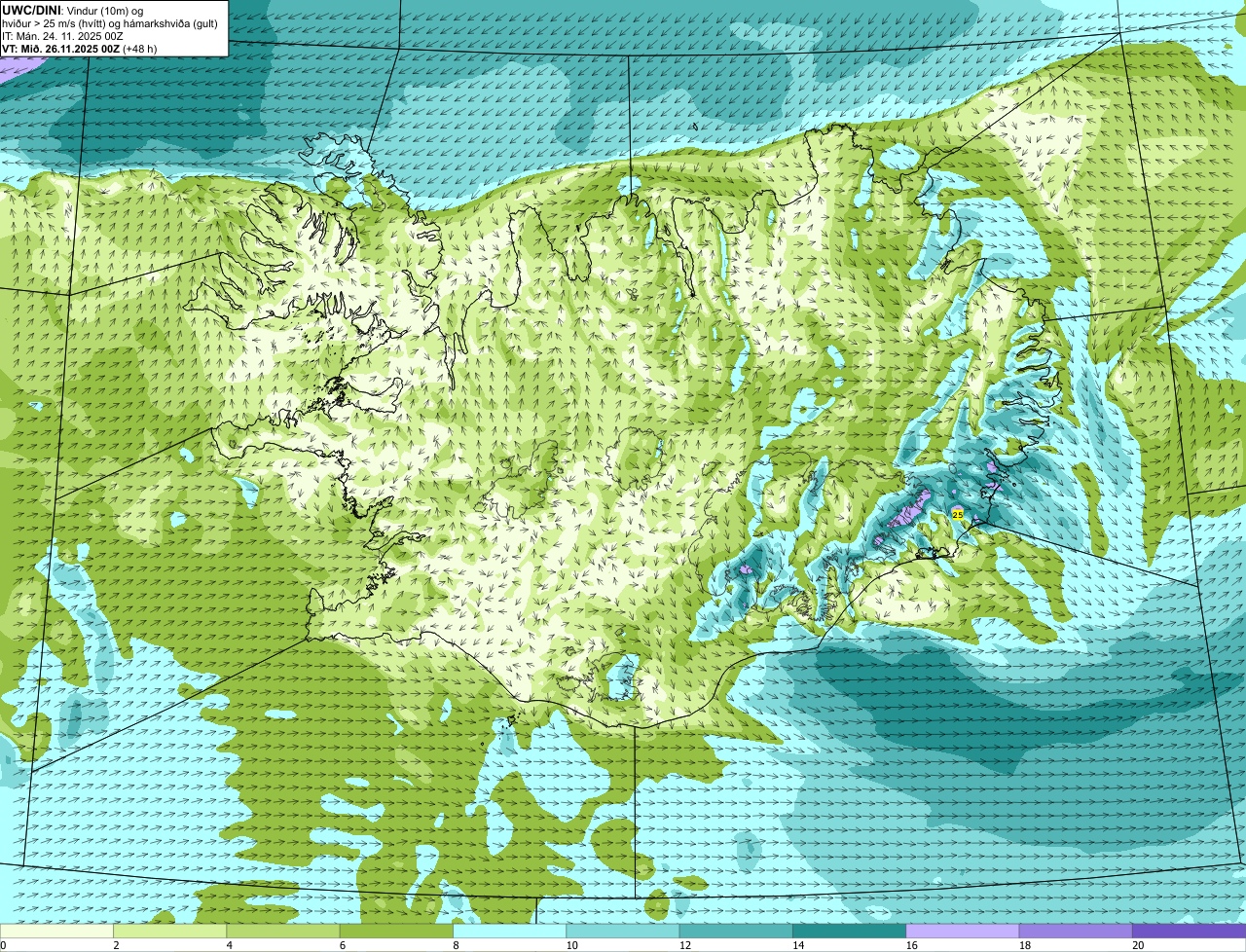
Task: Click the scale label 6
Action: pyautogui.click(x=342, y=945)
